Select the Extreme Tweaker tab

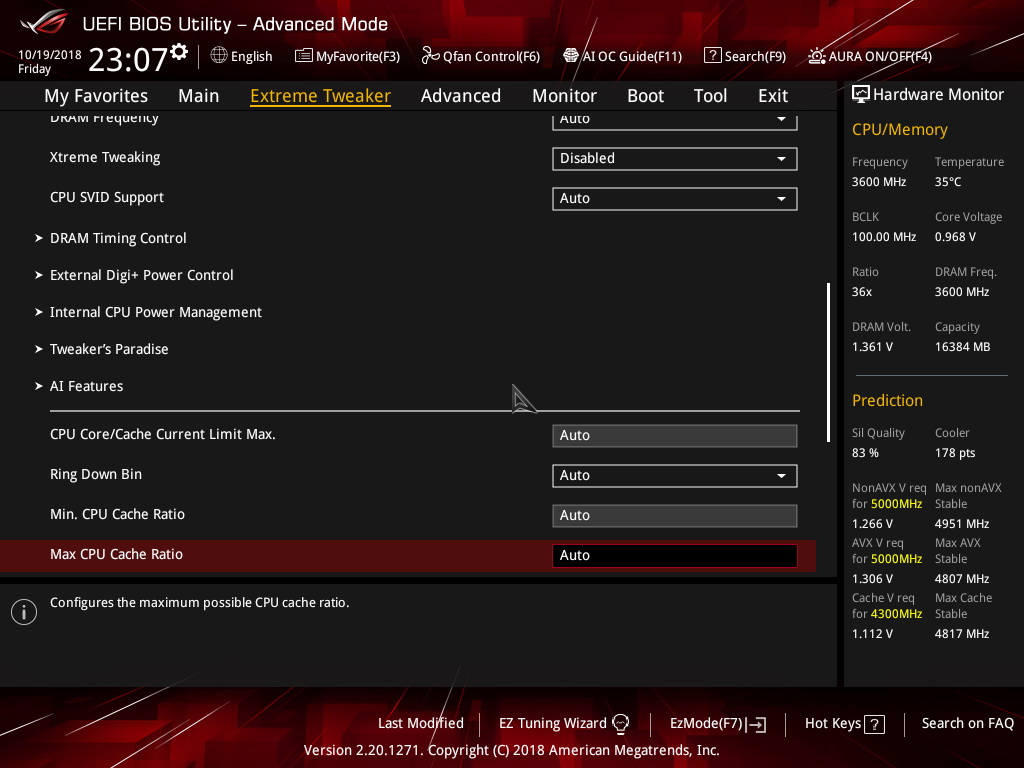[321, 96]
